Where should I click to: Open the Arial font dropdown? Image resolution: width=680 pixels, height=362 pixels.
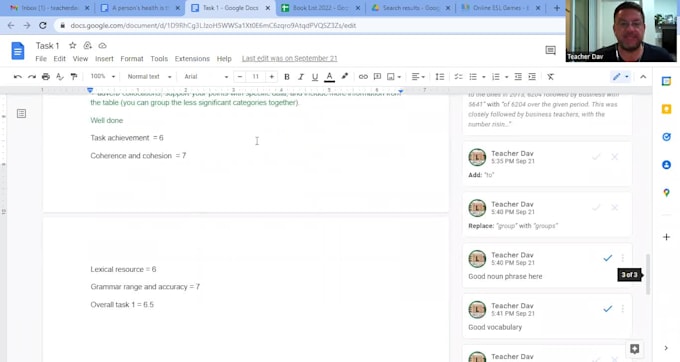[206, 77]
